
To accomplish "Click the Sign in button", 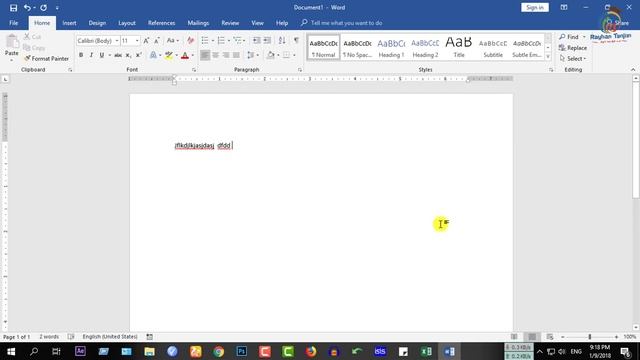I will (x=535, y=7).
